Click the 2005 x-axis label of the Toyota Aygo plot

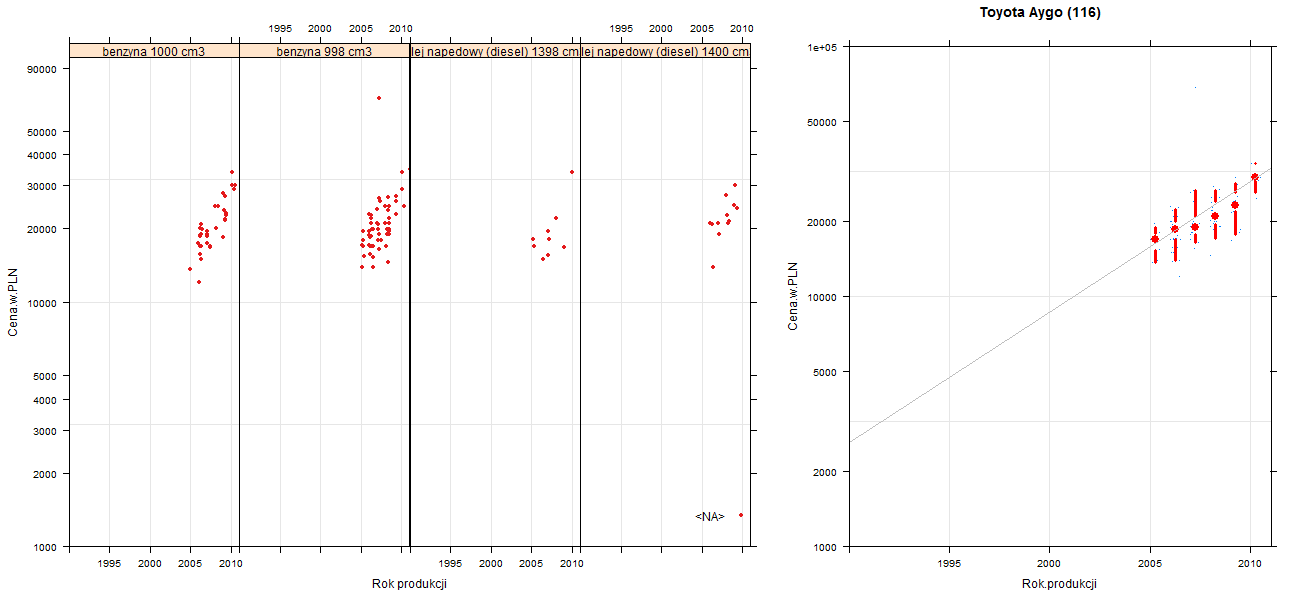1150,564
